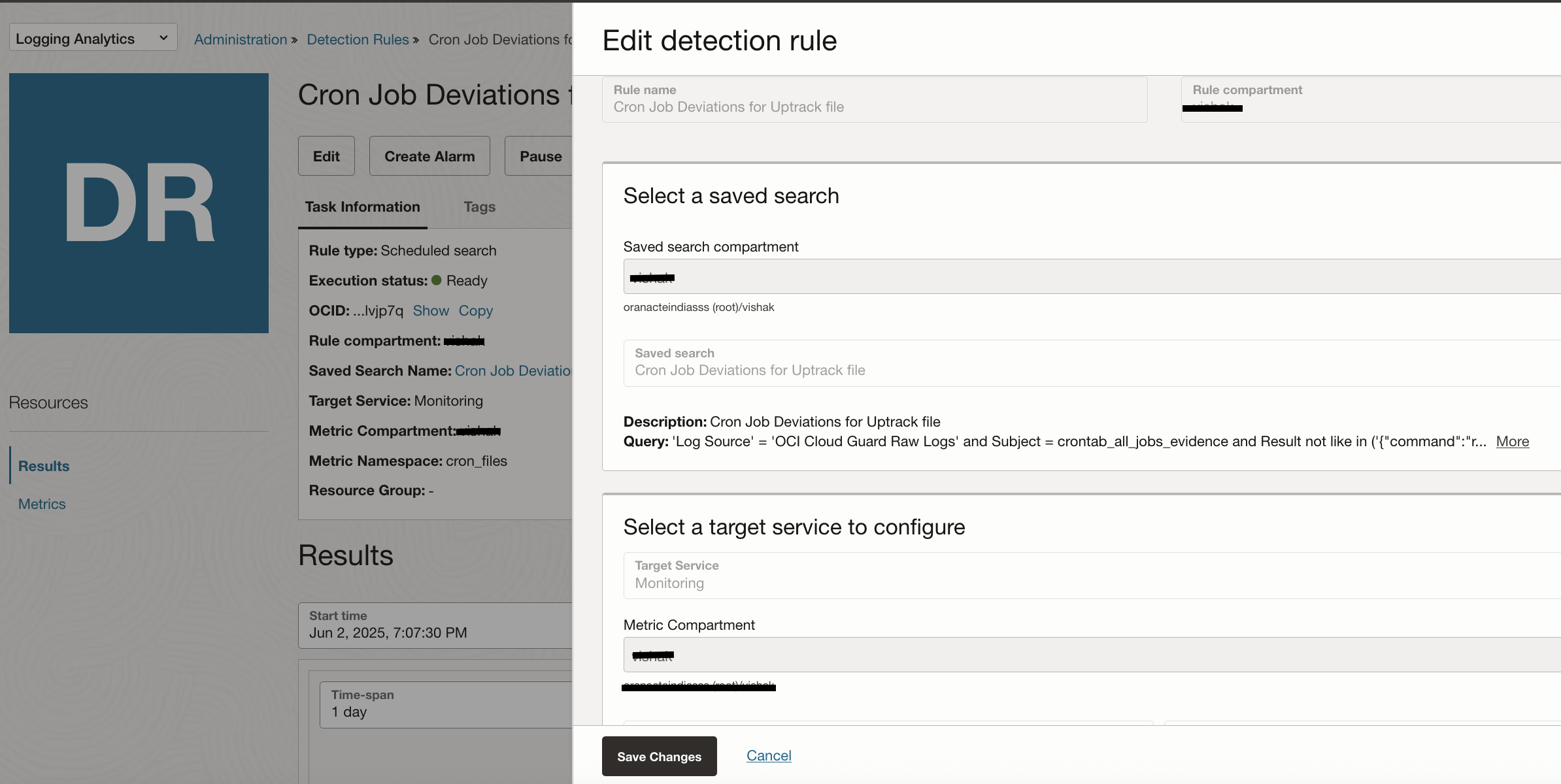This screenshot has height=784, width=1561.
Task: Pause the detection rule
Action: (x=541, y=155)
